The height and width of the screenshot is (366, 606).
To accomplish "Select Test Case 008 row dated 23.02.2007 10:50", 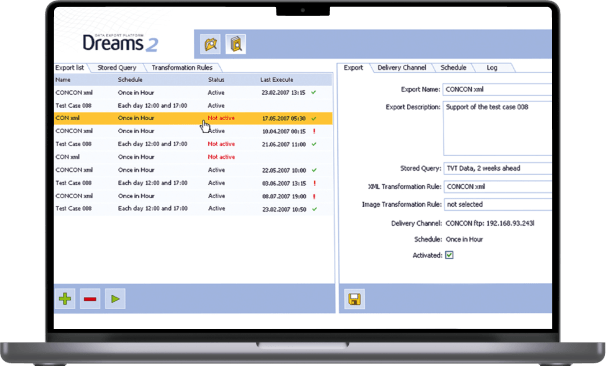I will click(x=193, y=209).
